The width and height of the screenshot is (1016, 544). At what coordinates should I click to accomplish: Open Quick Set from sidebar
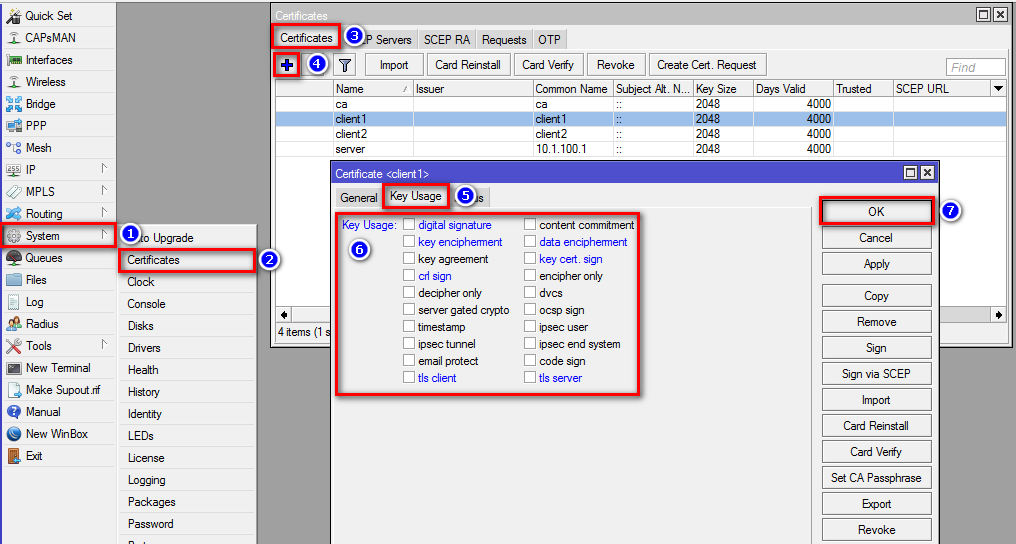(47, 16)
